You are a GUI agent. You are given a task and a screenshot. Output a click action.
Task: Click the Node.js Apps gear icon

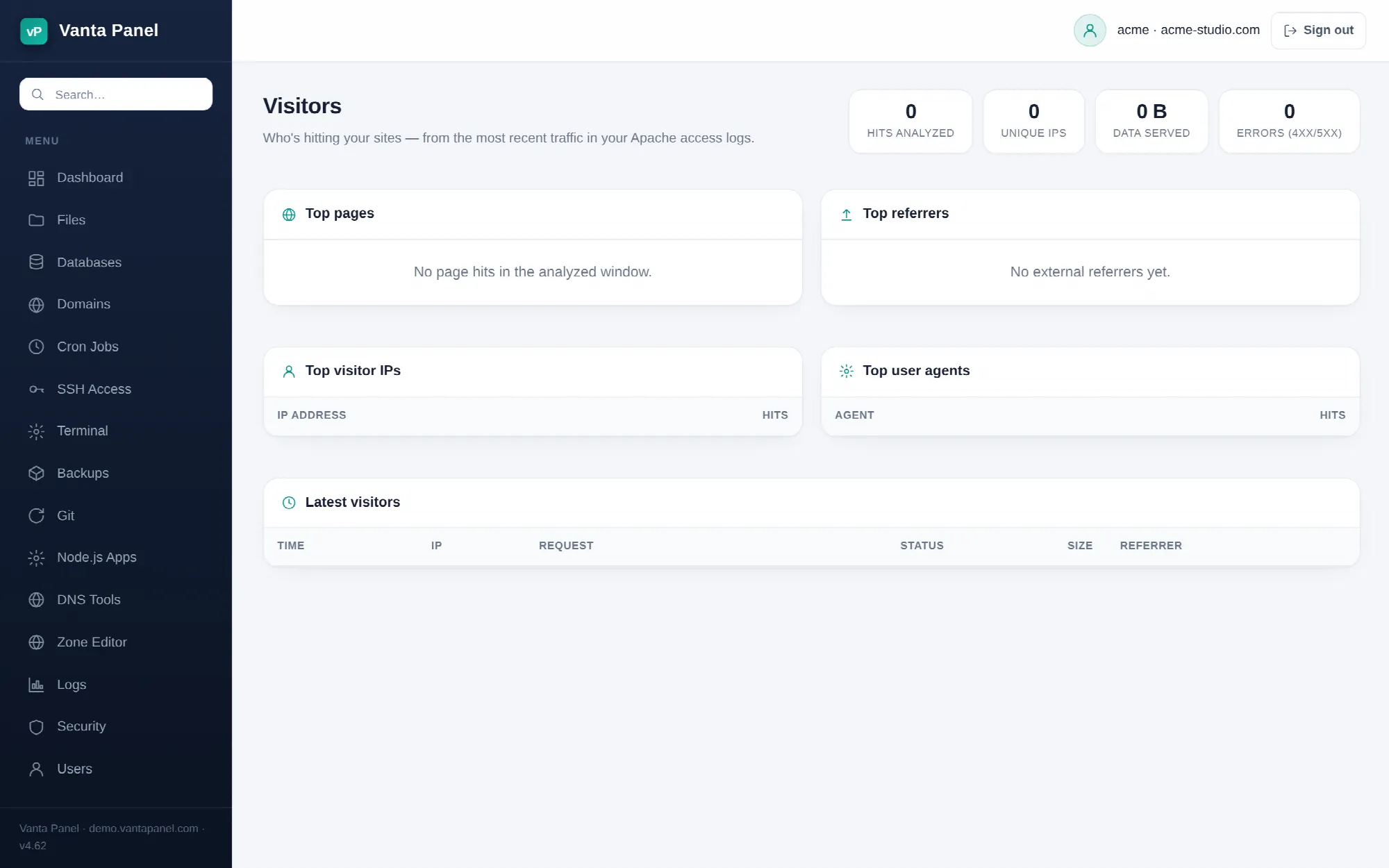point(36,558)
